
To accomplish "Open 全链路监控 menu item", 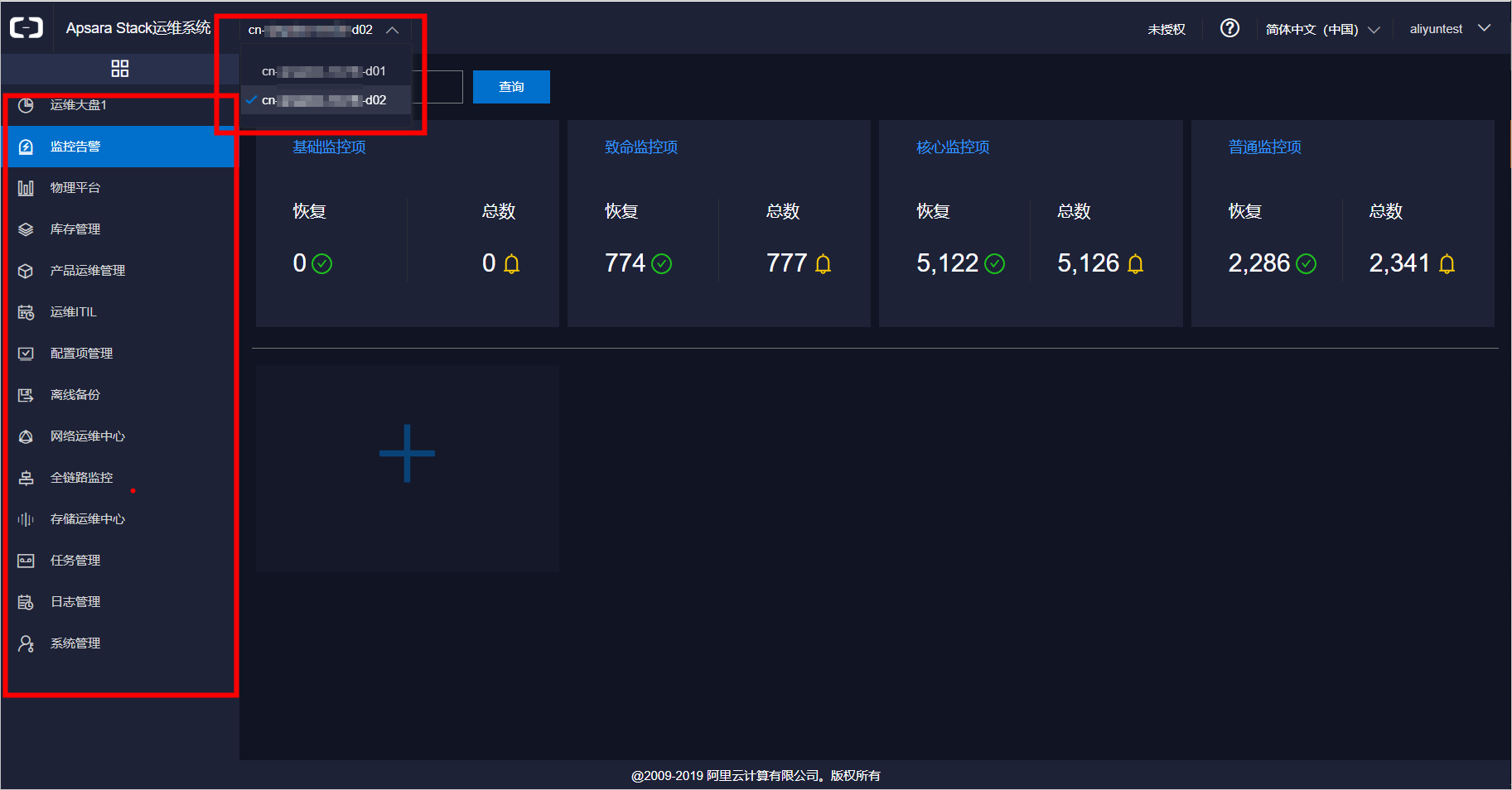I will coord(120,478).
